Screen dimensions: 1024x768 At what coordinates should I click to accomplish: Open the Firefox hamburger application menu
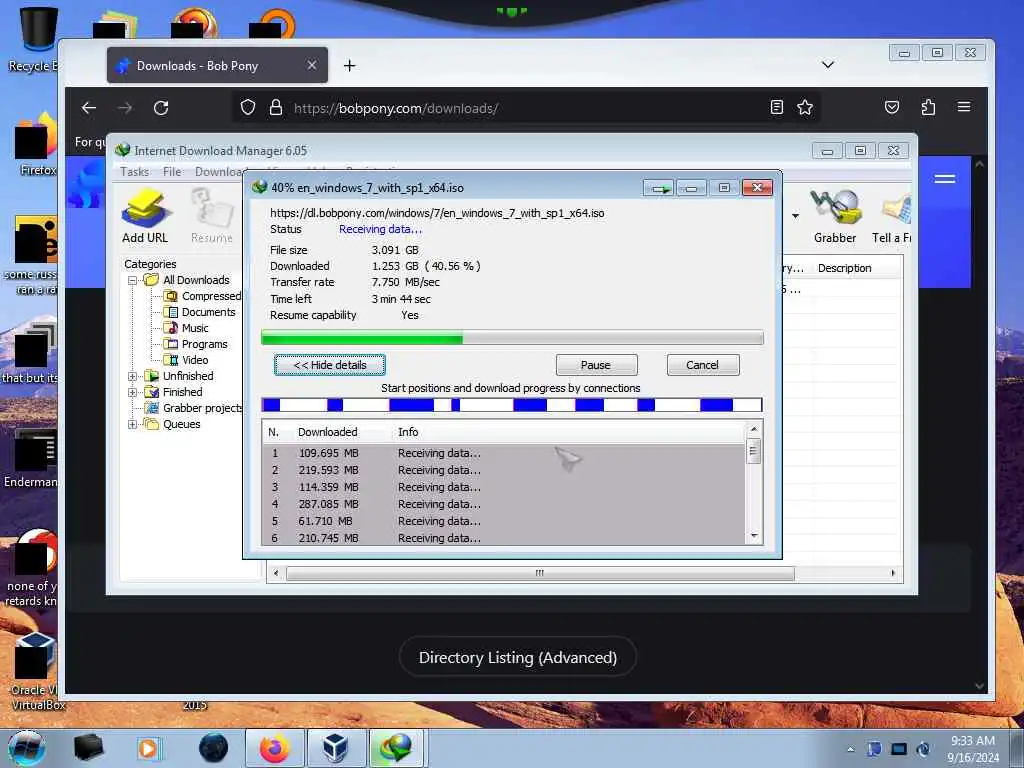pos(964,107)
